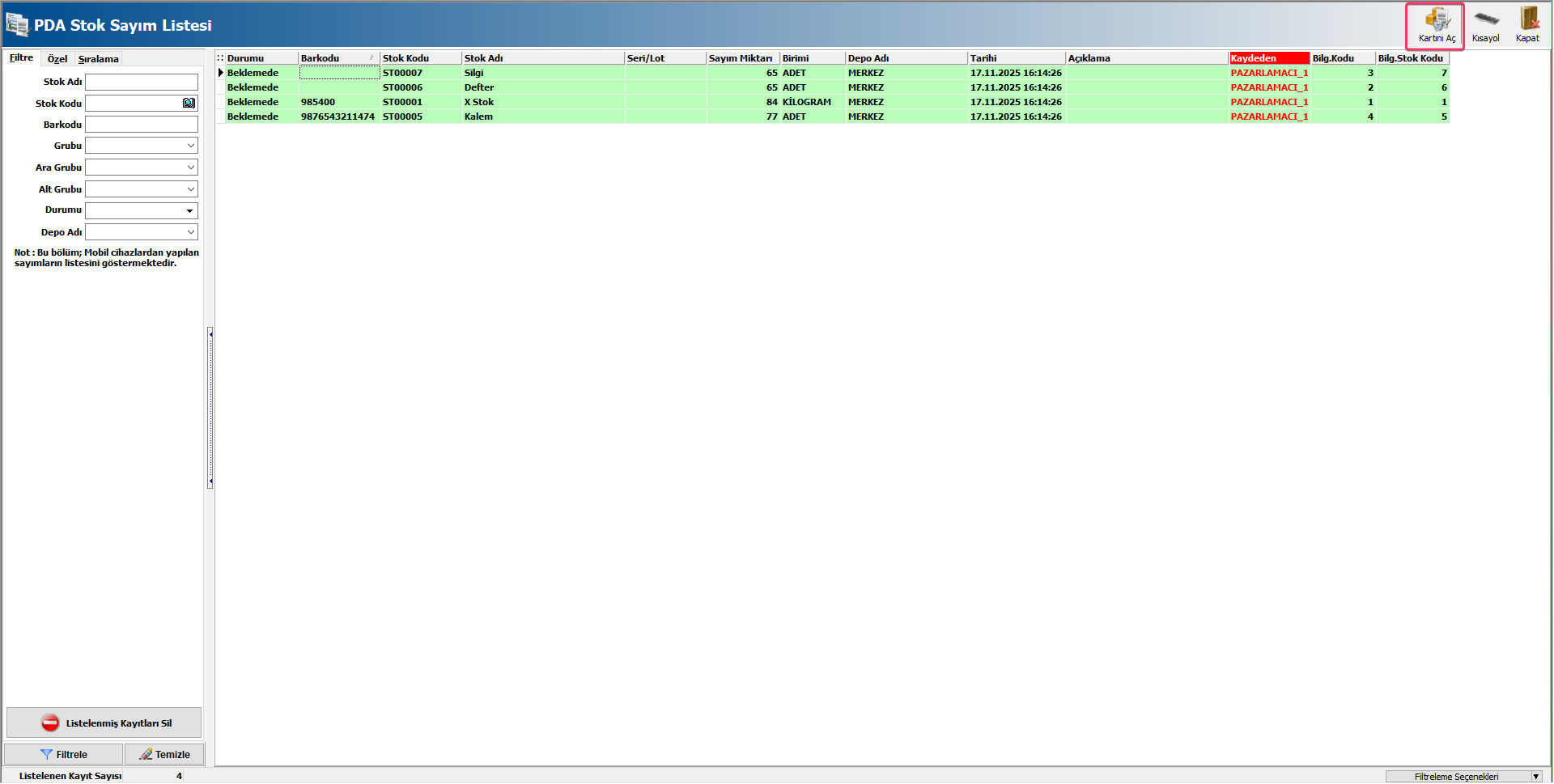
Task: Click the Stok Kodu lookup icon
Action: tap(189, 104)
